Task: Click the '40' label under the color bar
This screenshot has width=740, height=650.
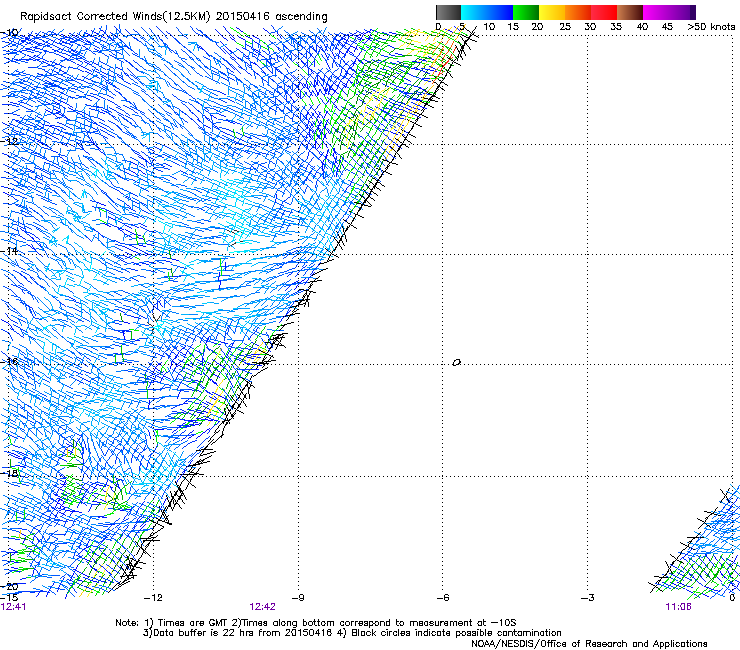Action: (x=642, y=27)
